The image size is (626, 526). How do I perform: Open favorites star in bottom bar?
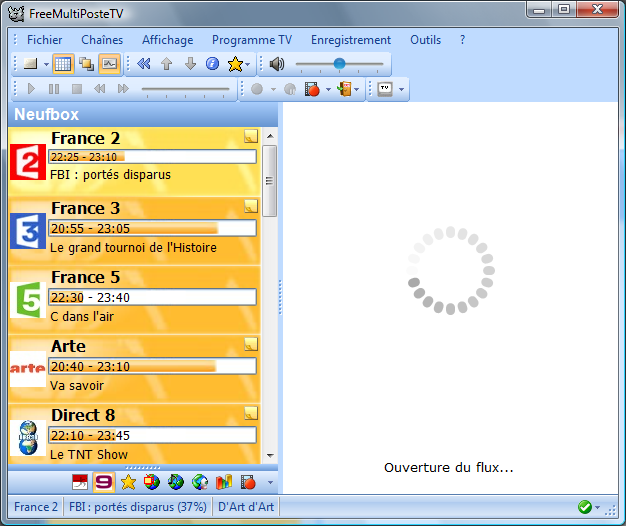128,482
